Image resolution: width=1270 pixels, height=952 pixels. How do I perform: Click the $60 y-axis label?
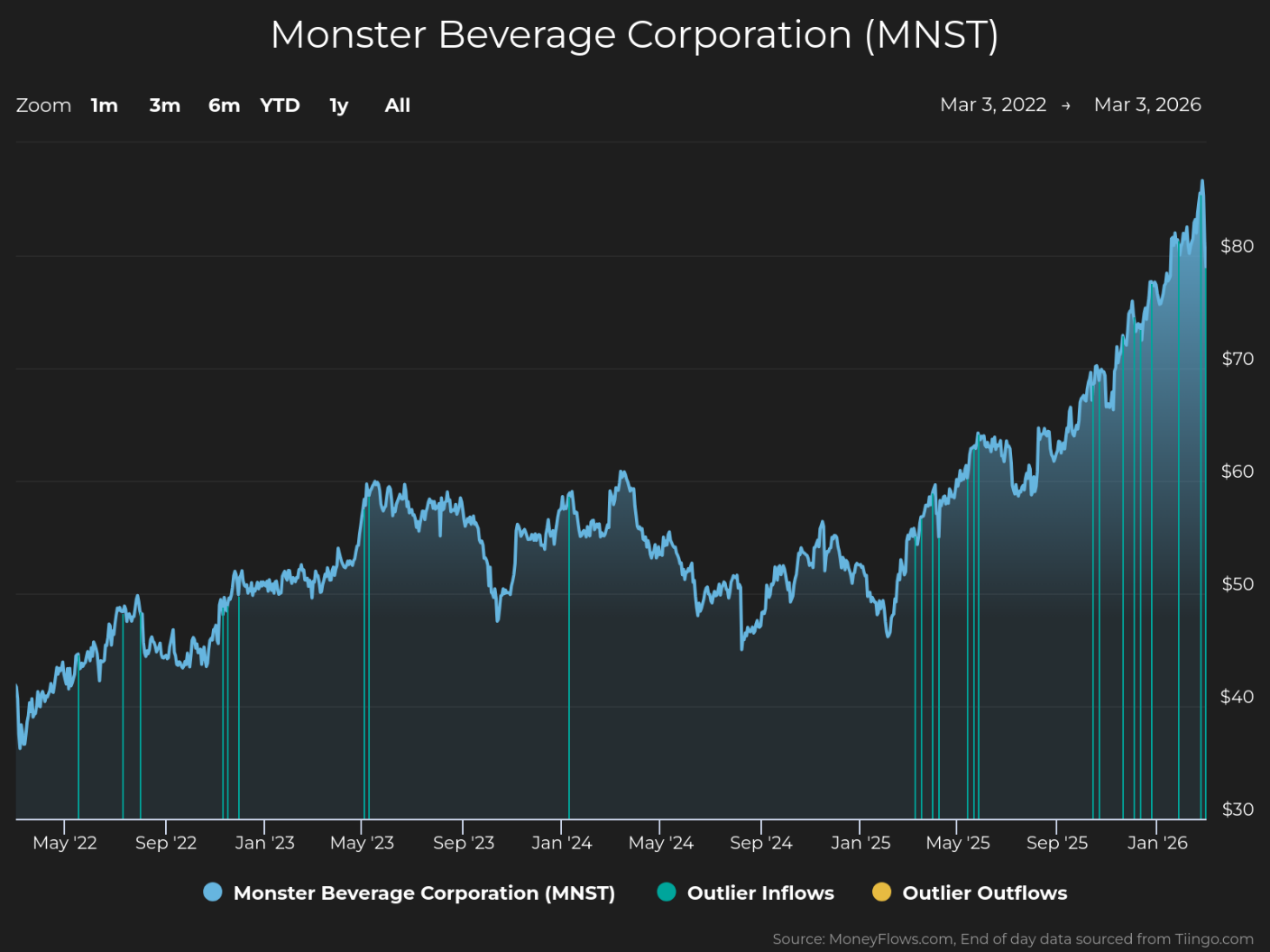1237,471
